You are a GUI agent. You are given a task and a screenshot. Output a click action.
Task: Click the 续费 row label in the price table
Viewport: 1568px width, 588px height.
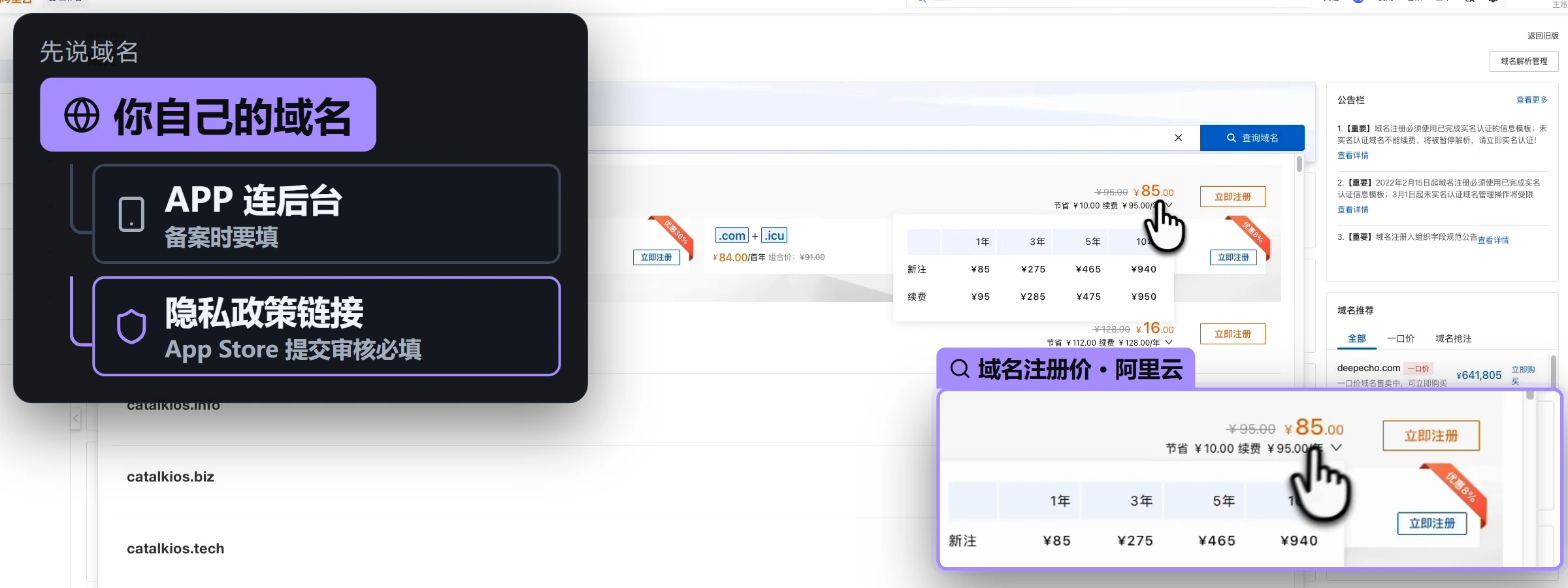click(x=917, y=297)
